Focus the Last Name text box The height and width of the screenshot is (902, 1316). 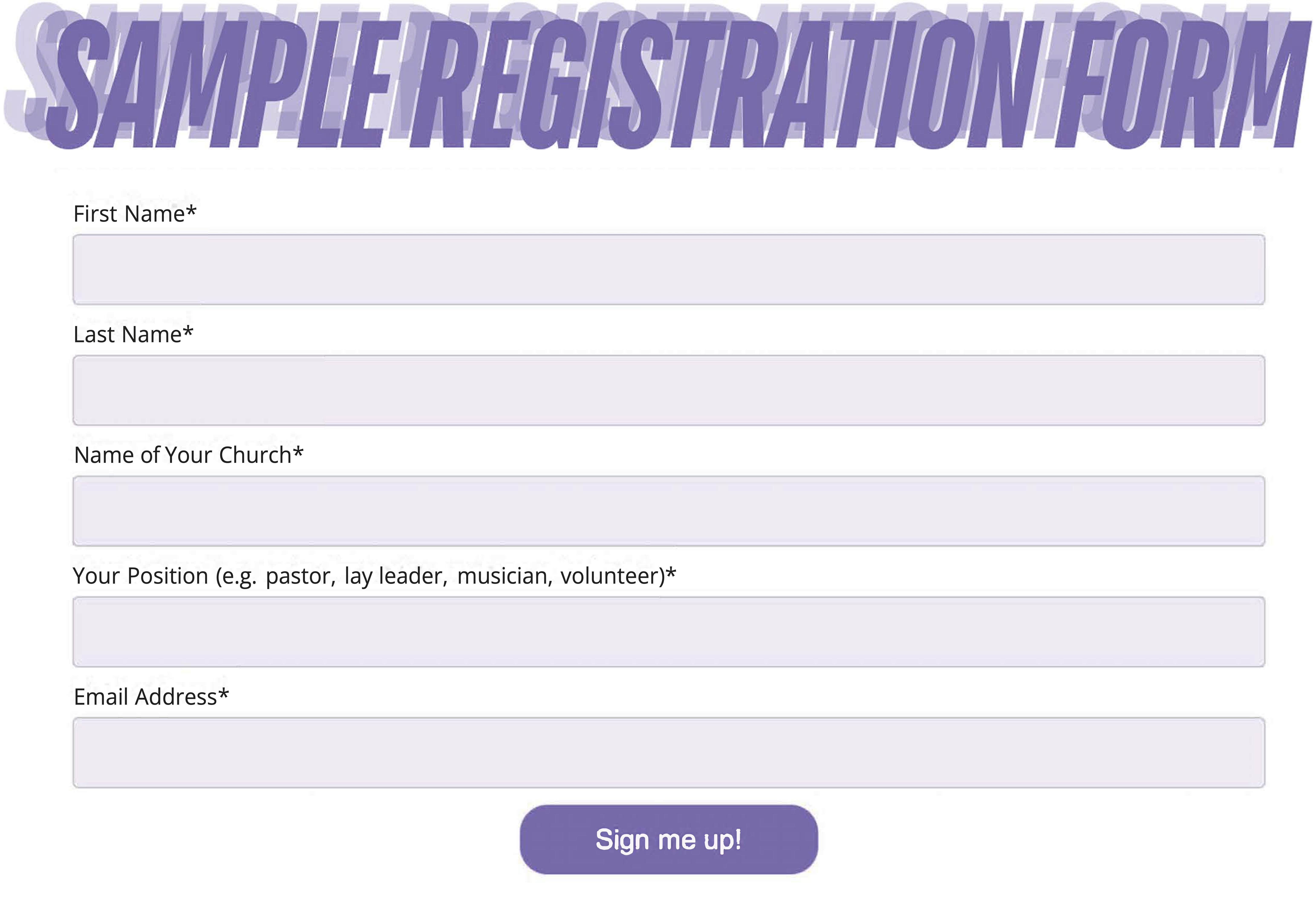coord(669,390)
